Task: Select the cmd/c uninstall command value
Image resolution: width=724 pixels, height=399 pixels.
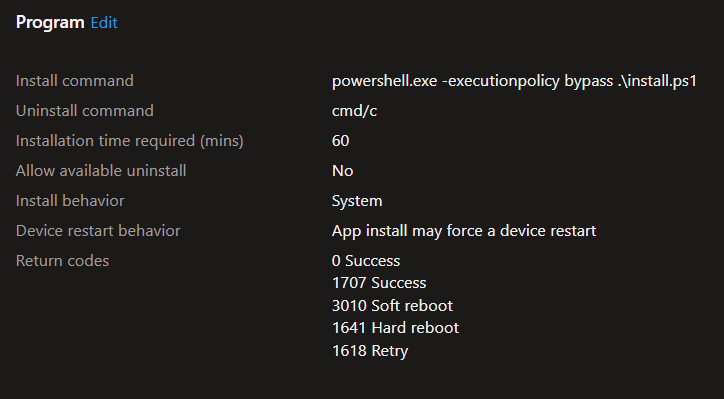Action: point(354,111)
